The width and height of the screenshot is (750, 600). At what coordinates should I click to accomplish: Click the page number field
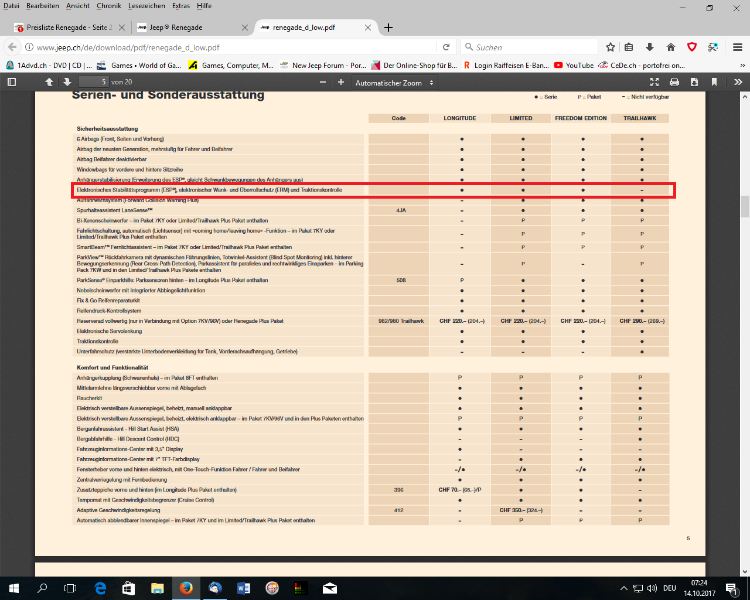point(92,81)
